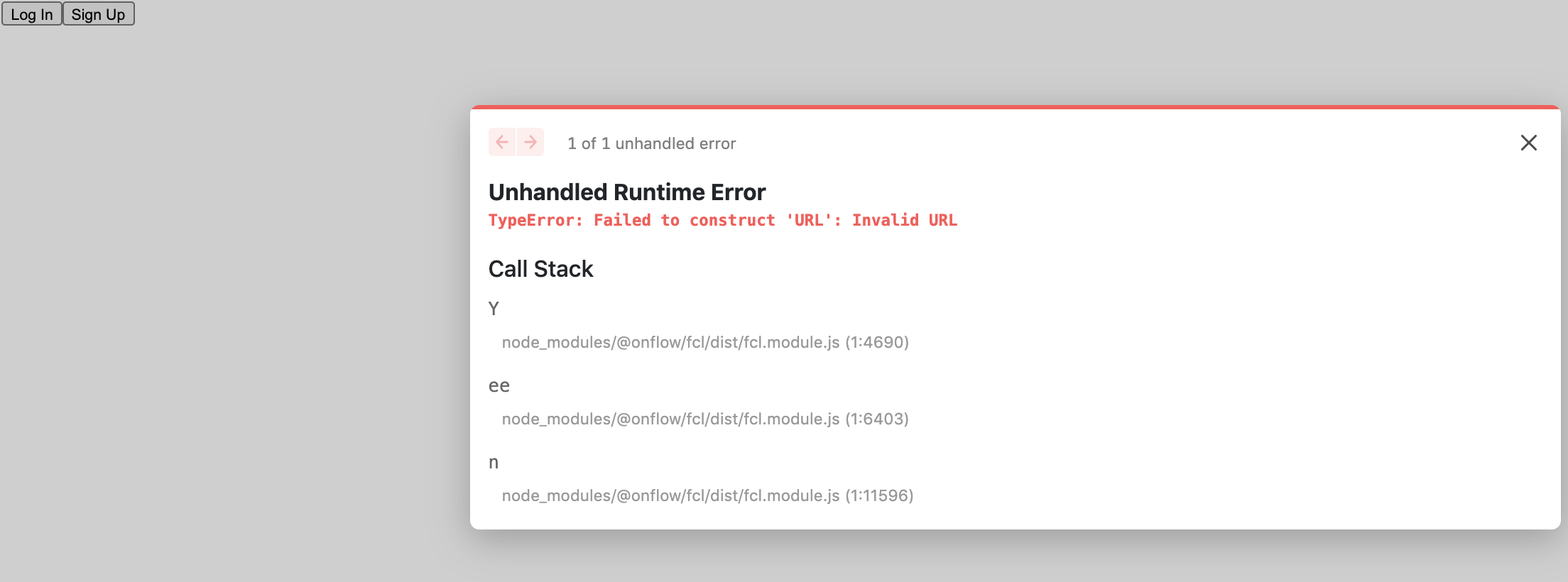
Task: Click the Log In button
Action: (x=31, y=13)
